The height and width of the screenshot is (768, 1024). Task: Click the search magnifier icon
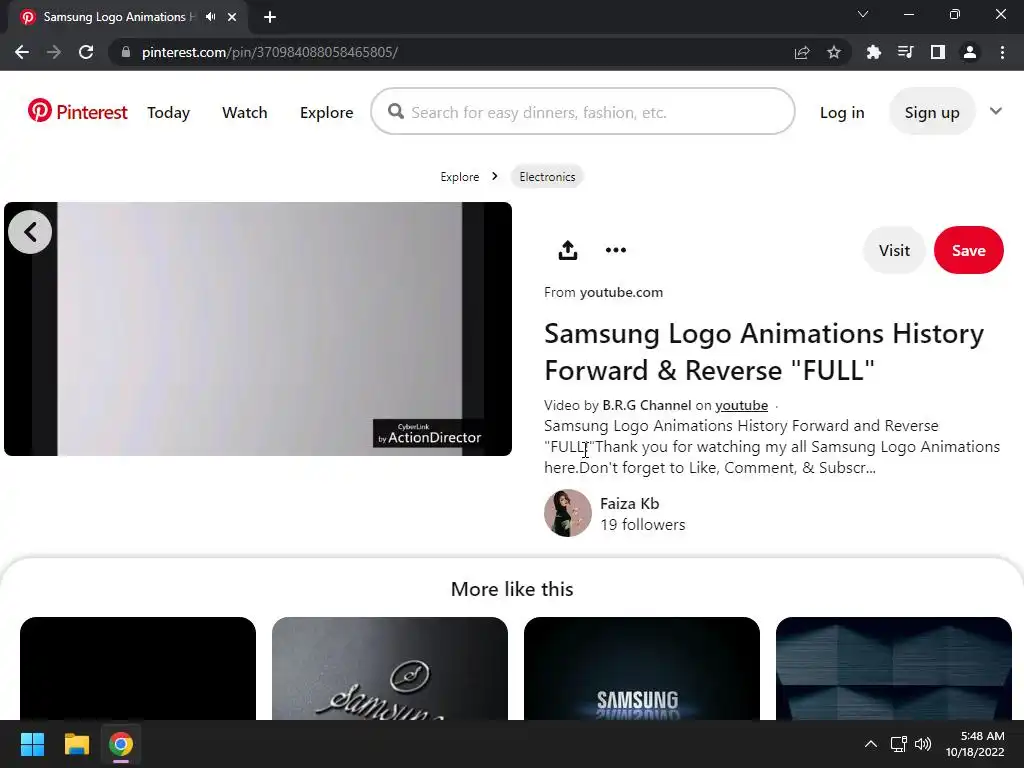click(x=396, y=112)
